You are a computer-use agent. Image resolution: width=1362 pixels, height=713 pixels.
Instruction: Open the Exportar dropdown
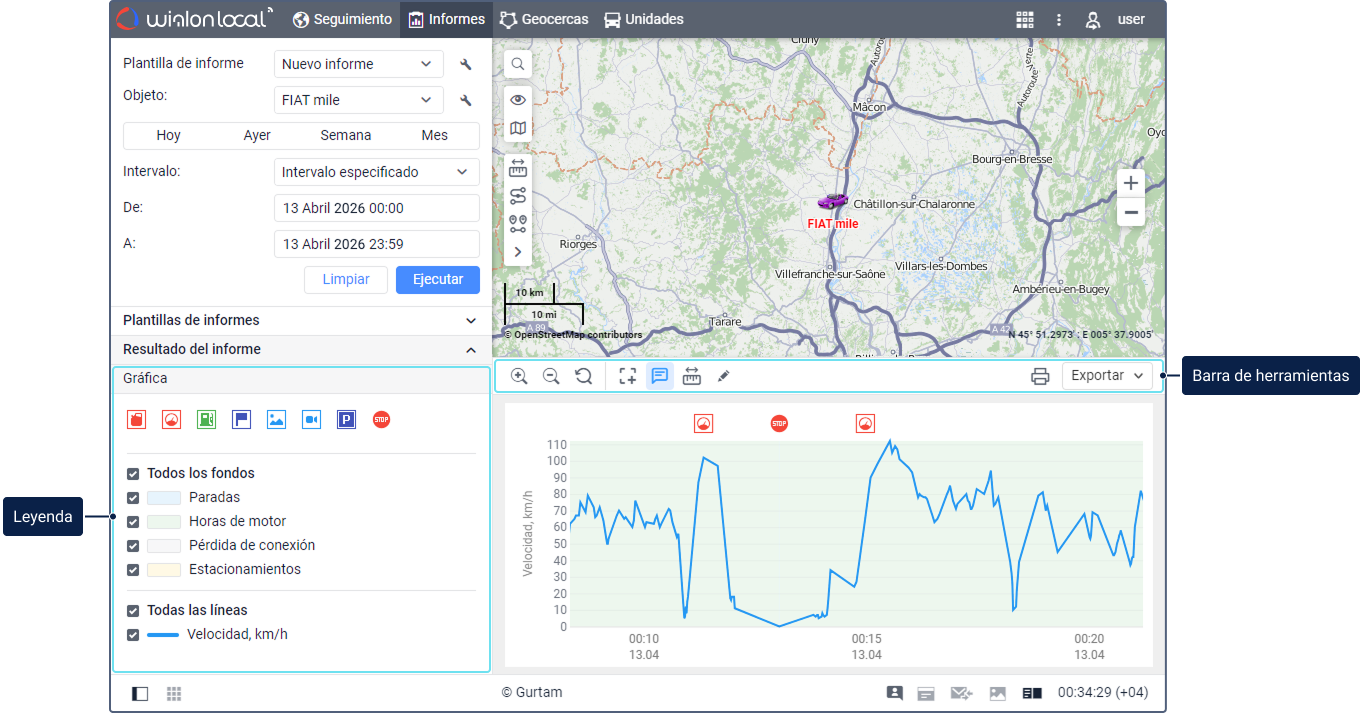(1107, 376)
